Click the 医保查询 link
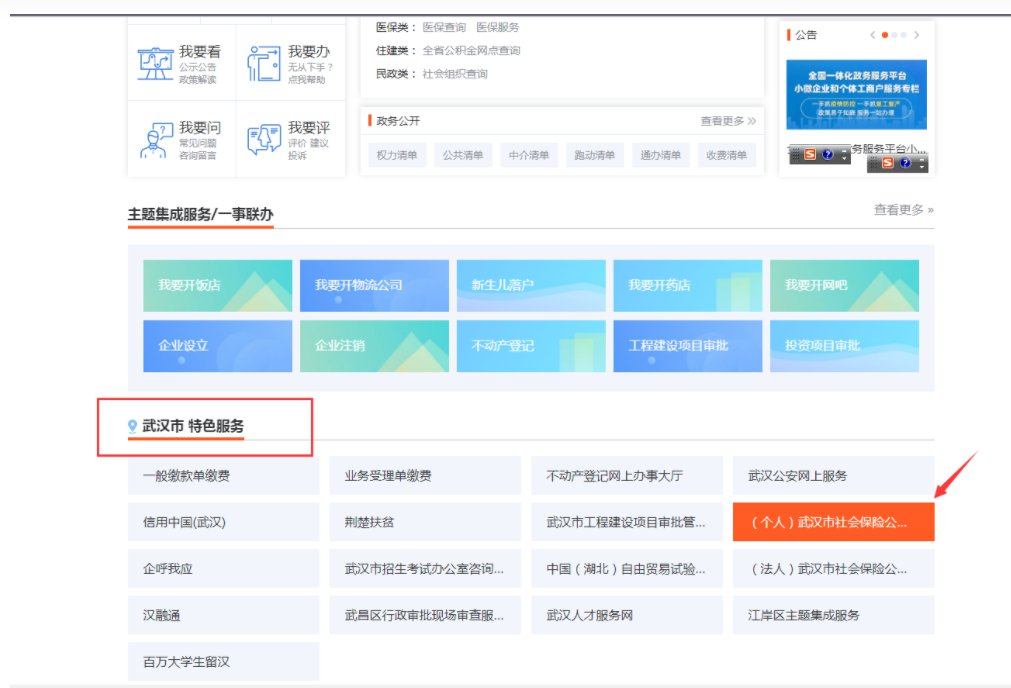Screen dimensions: 1011x688 coord(444,27)
